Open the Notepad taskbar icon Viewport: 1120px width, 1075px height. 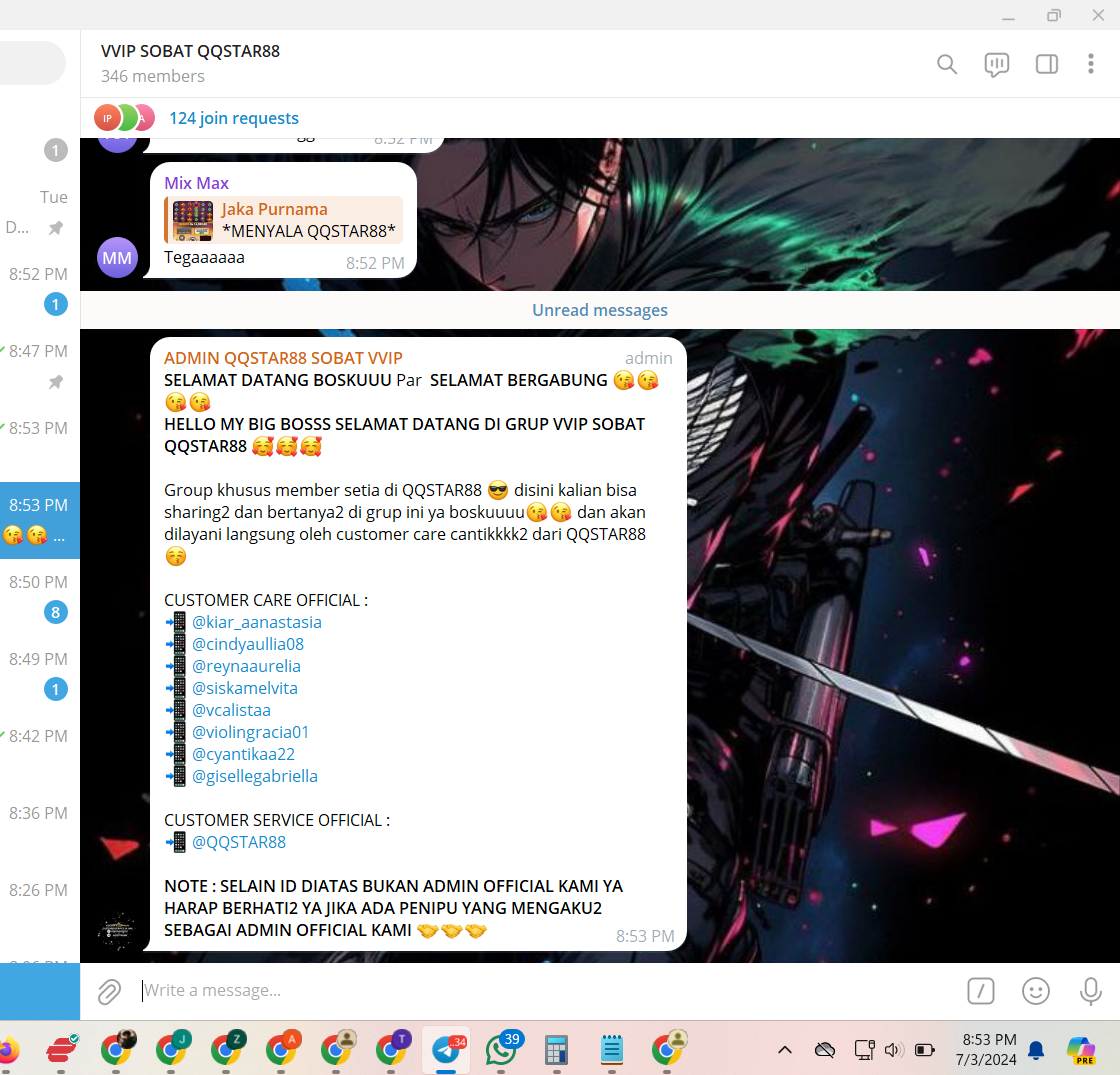coord(611,1049)
